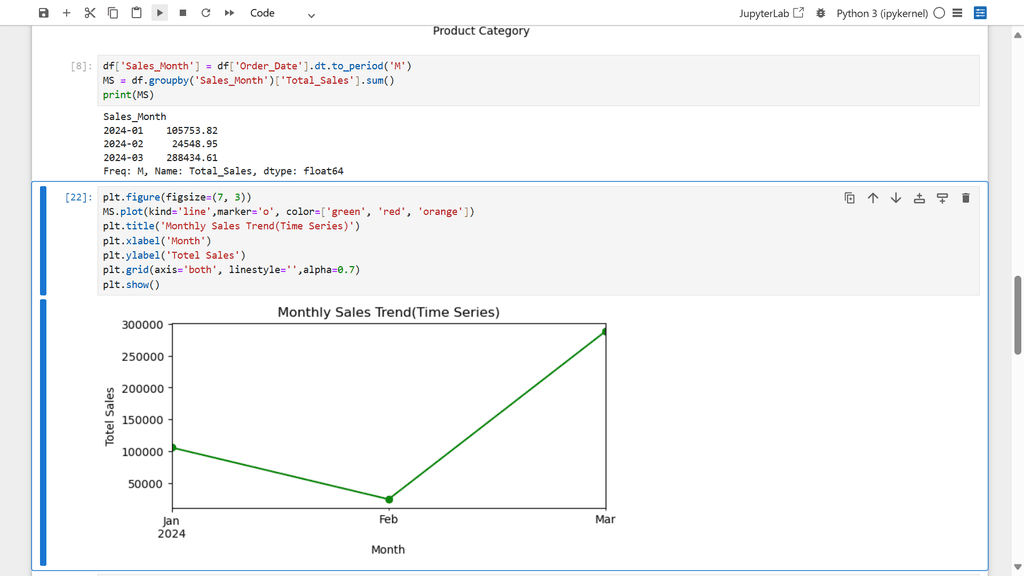This screenshot has width=1024, height=576.
Task: Switch kernel via Python 3 (ipykernel)
Action: (x=881, y=13)
